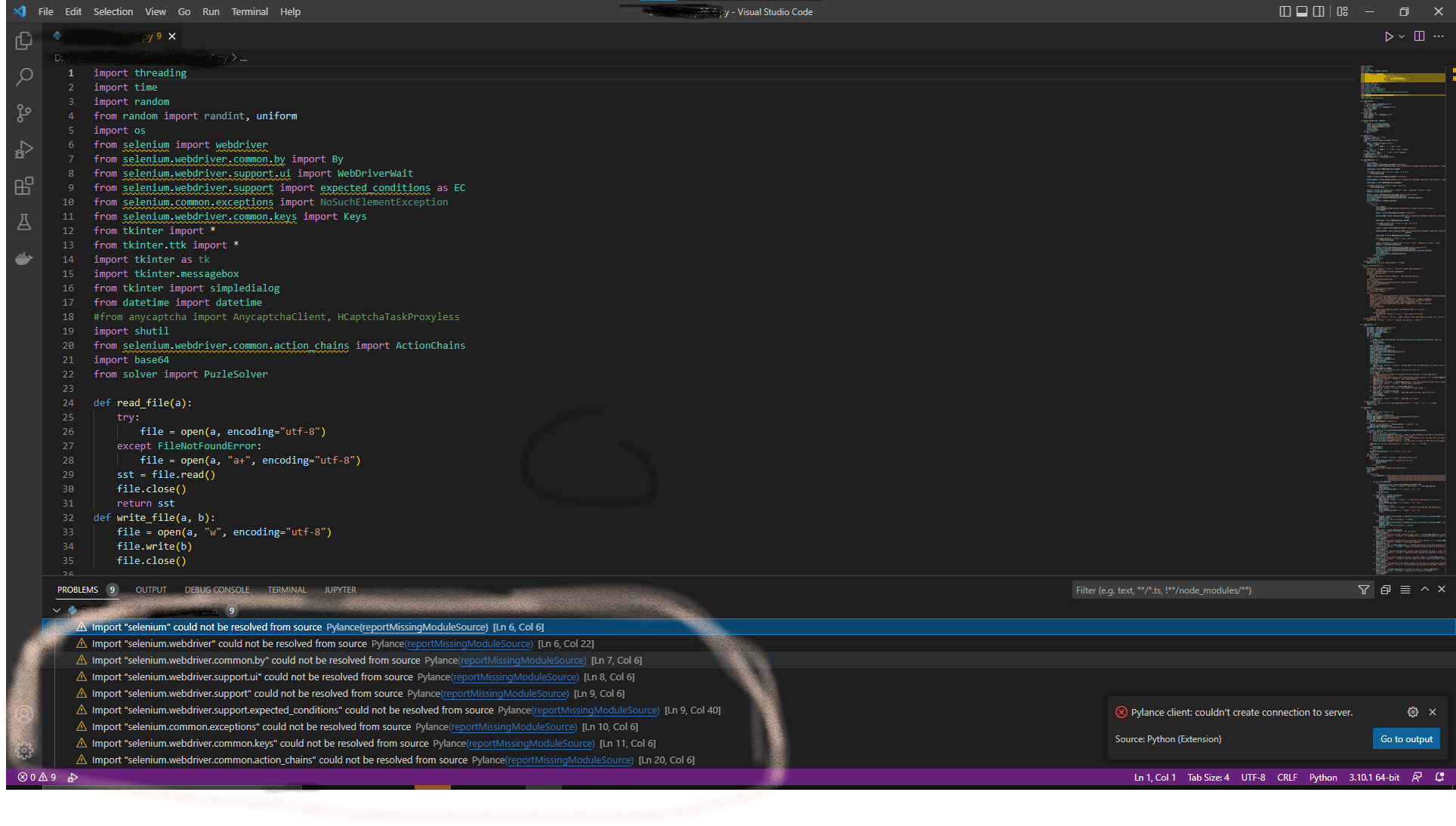Open the Search view icon

pyautogui.click(x=23, y=77)
